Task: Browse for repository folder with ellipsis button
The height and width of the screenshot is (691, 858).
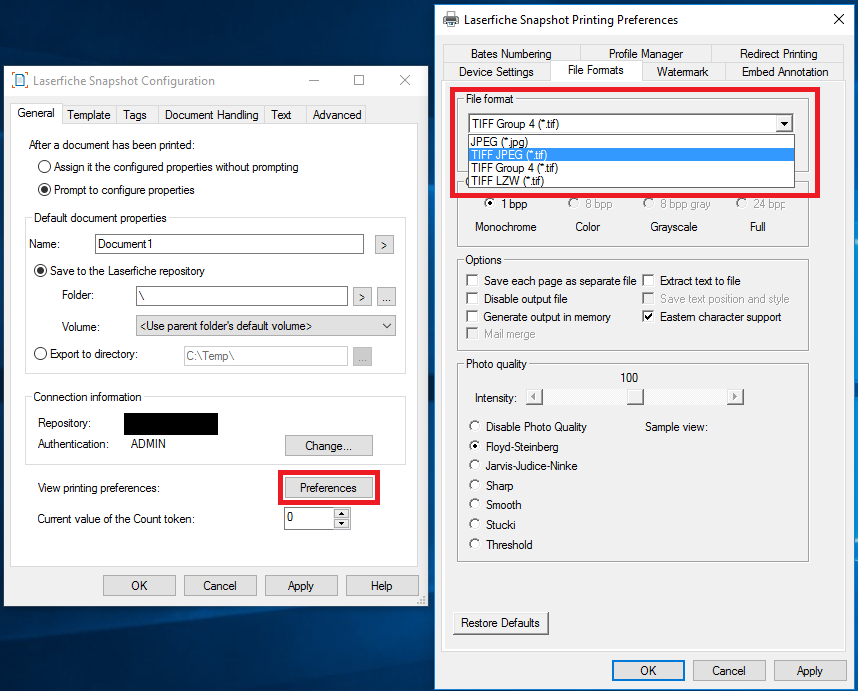Action: point(386,297)
